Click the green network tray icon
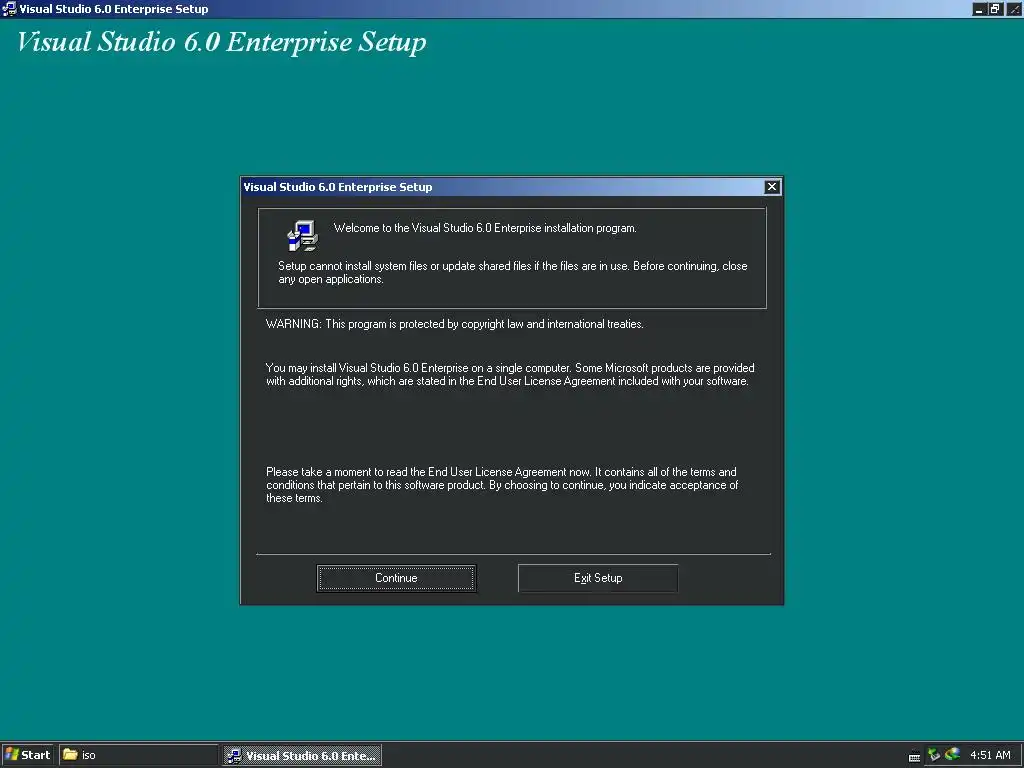 [x=934, y=755]
